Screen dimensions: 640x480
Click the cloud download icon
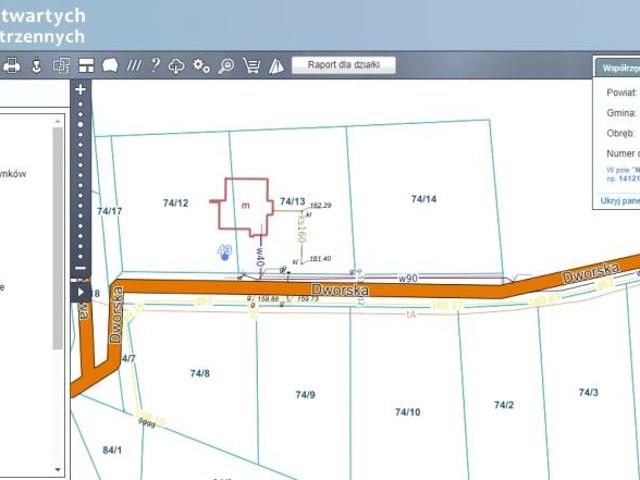point(177,66)
